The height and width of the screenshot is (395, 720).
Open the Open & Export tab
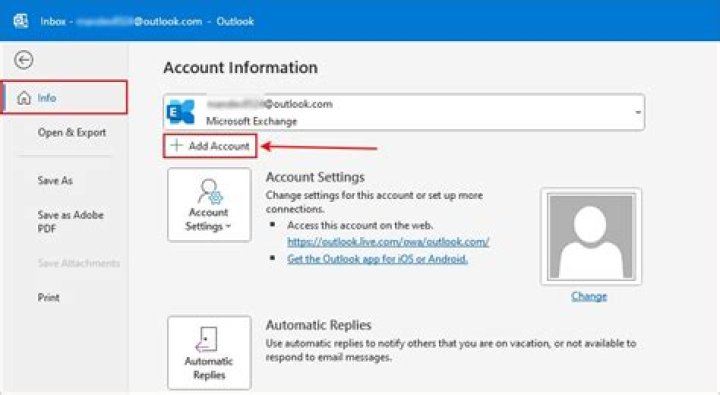point(72,132)
